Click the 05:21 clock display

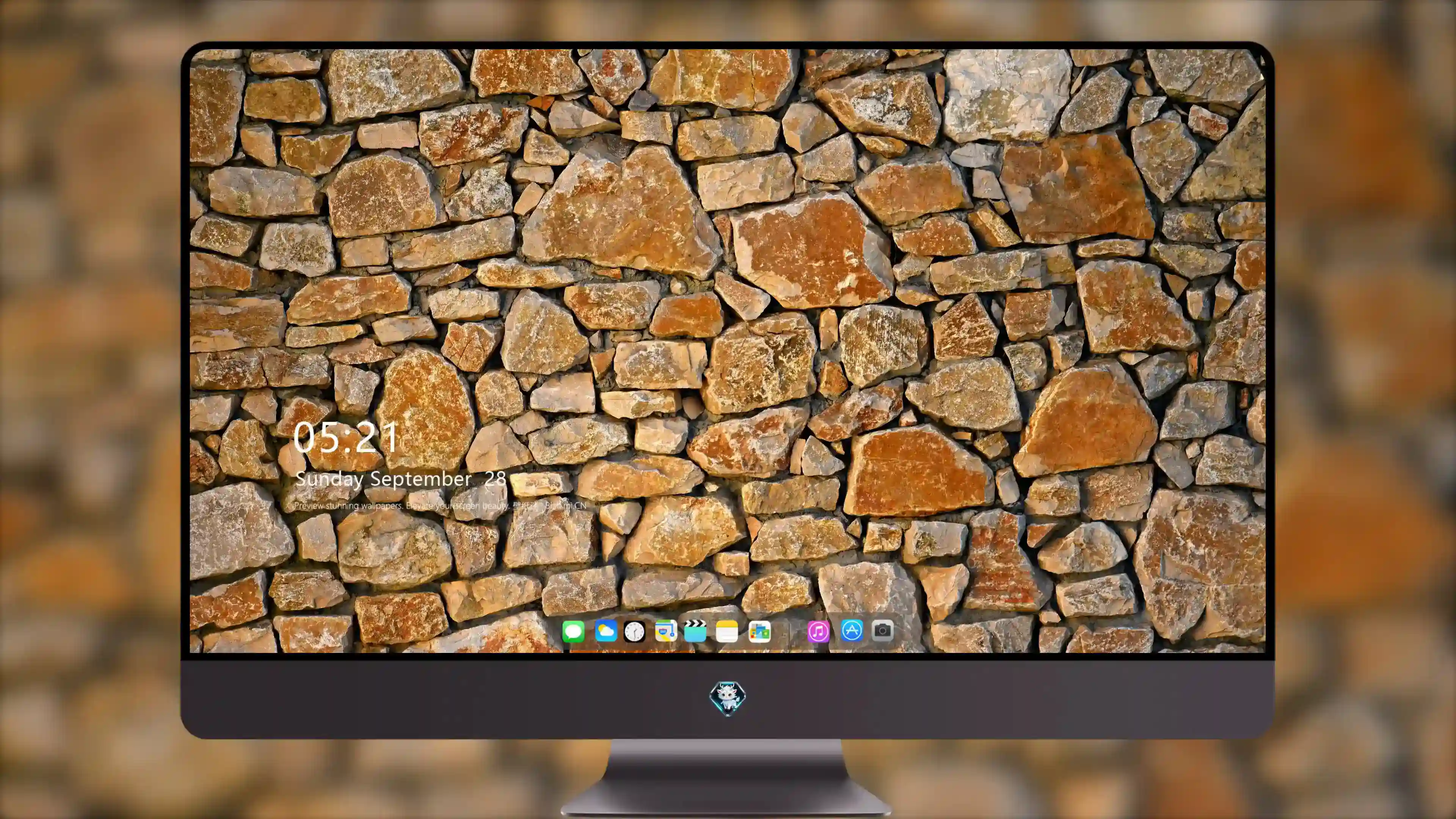click(x=345, y=437)
